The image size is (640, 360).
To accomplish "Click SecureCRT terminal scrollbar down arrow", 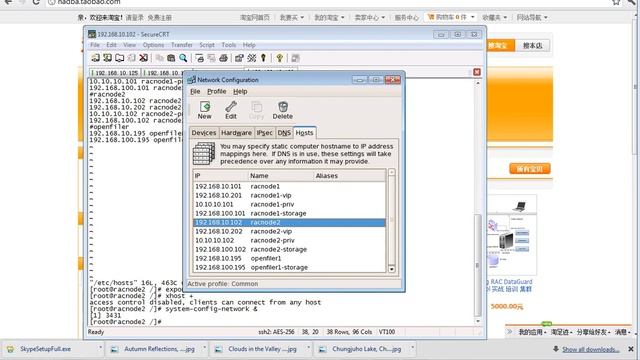I will tap(478, 321).
